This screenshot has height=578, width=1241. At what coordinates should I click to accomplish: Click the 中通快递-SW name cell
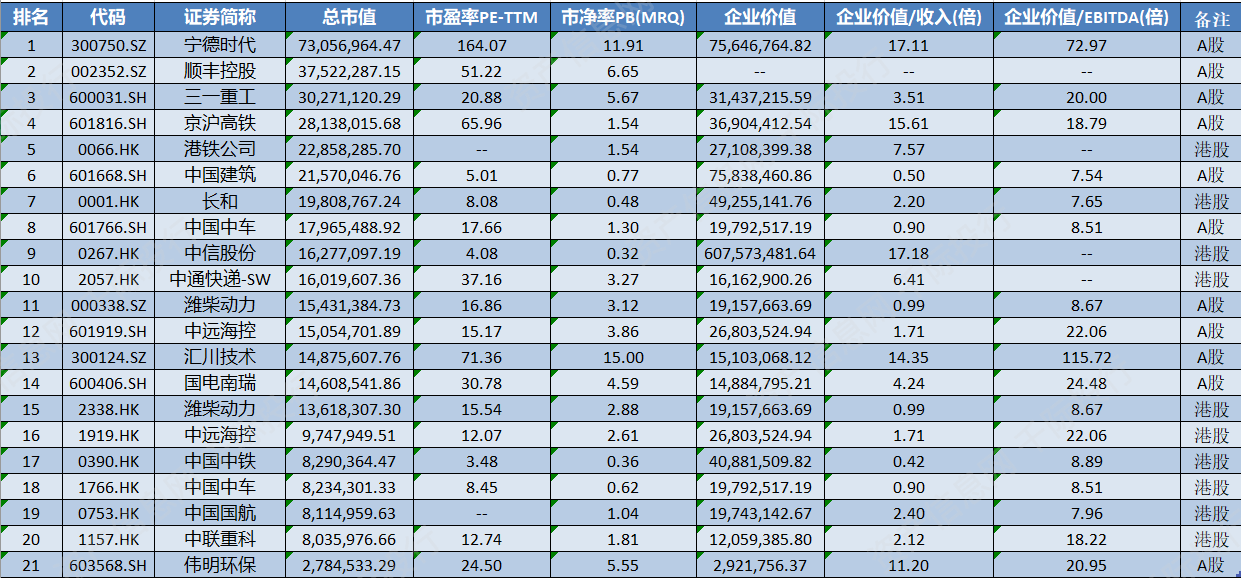click(x=220, y=279)
